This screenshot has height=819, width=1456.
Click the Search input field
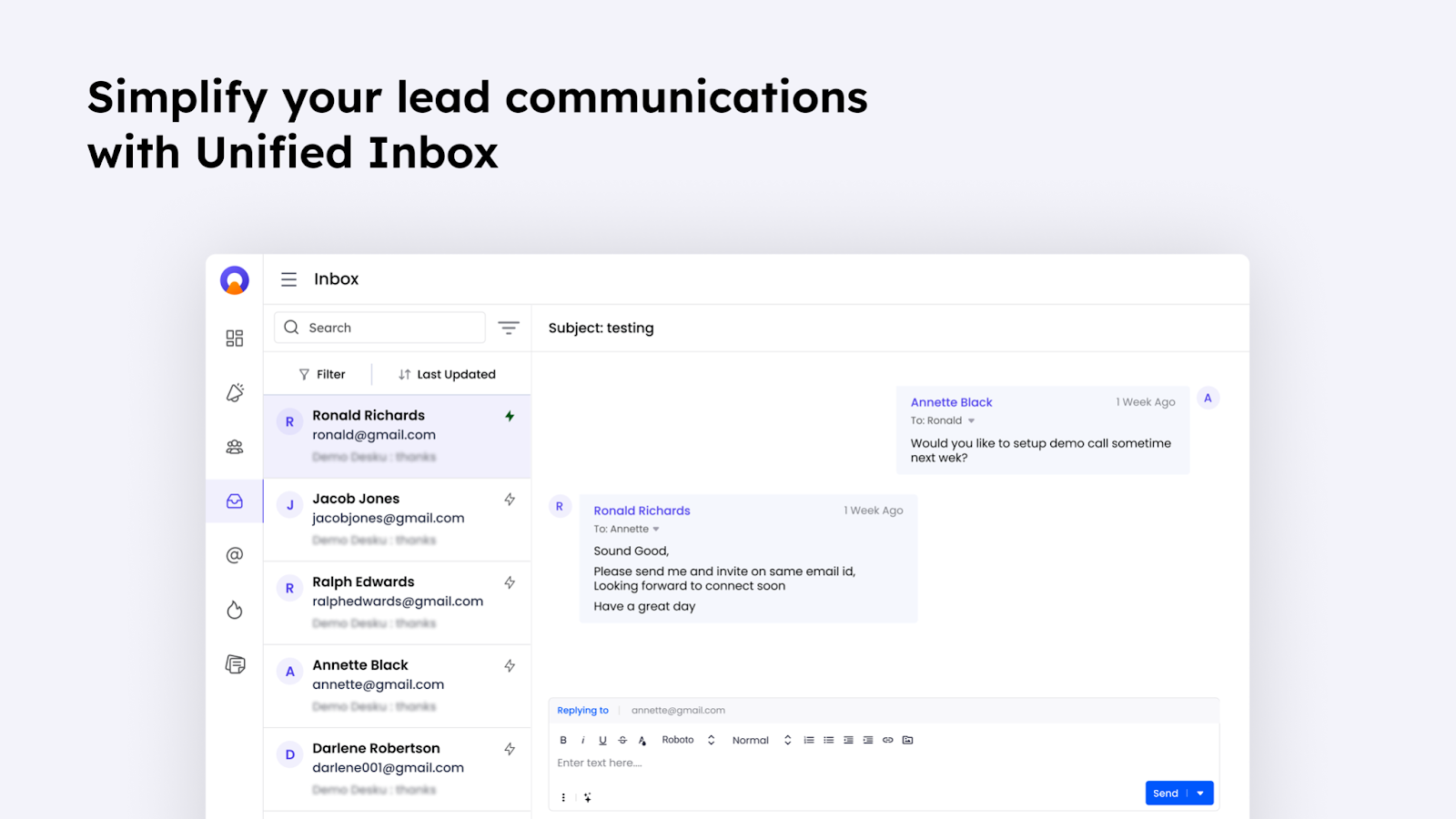tap(379, 328)
